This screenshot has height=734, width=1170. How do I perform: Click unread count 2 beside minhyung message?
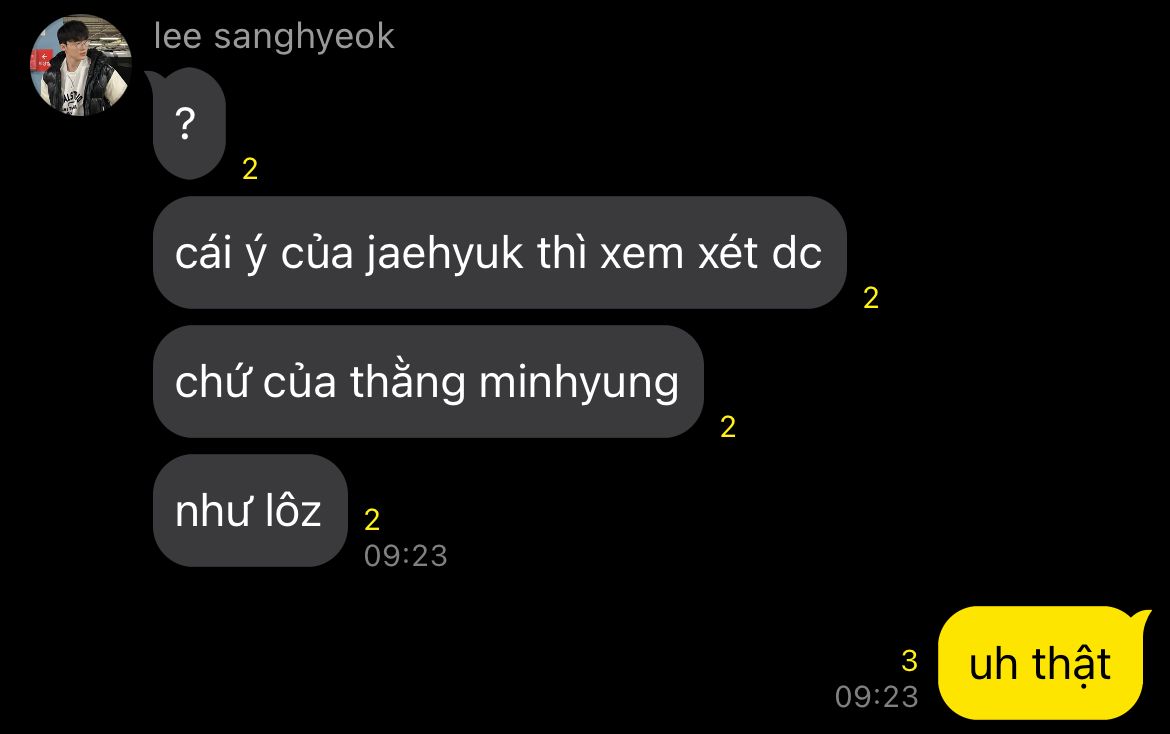tap(728, 427)
